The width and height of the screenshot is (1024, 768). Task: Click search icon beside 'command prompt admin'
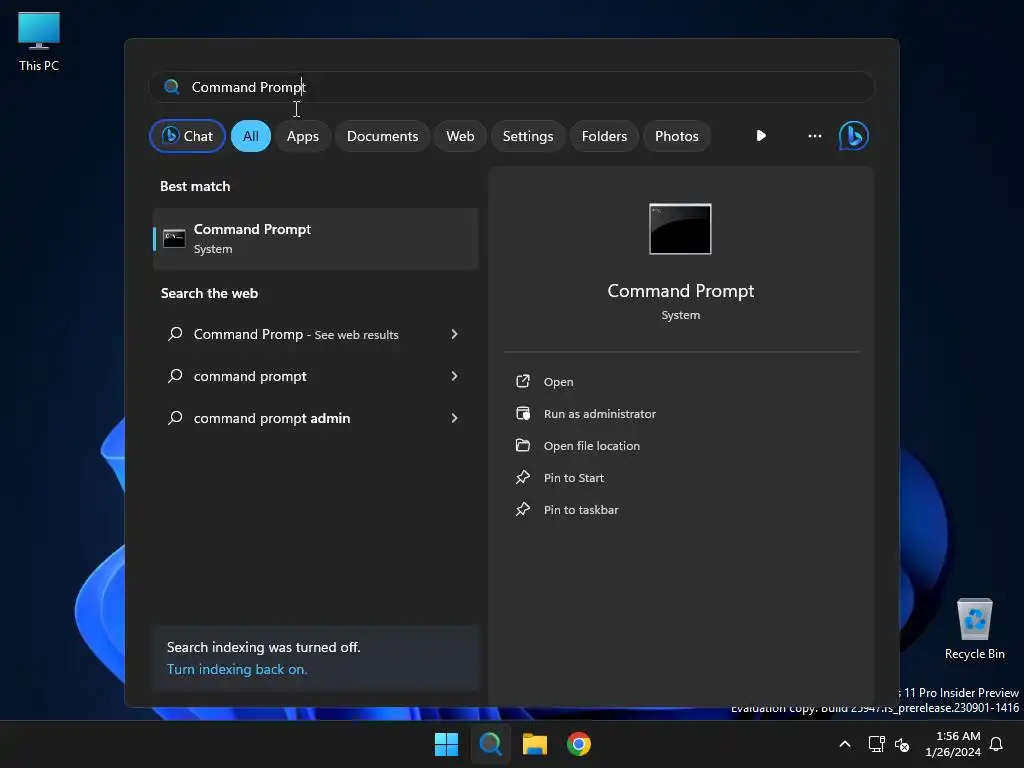click(175, 417)
